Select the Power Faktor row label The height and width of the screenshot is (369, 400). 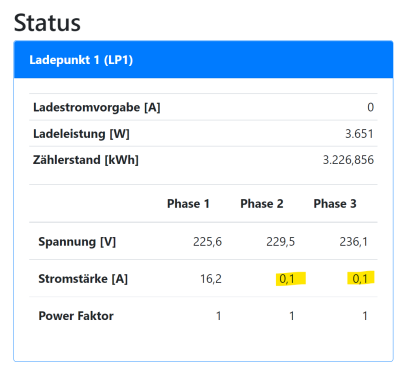[76, 316]
